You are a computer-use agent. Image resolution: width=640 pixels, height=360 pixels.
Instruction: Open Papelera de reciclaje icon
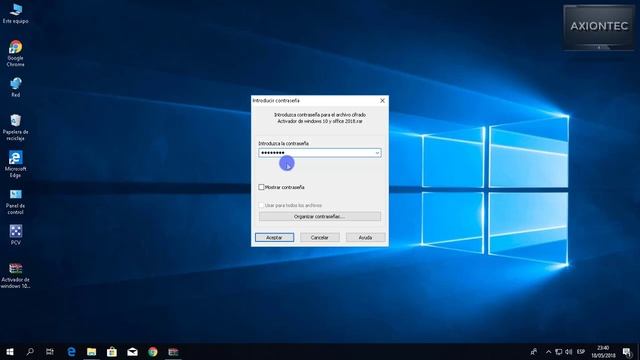(x=16, y=127)
